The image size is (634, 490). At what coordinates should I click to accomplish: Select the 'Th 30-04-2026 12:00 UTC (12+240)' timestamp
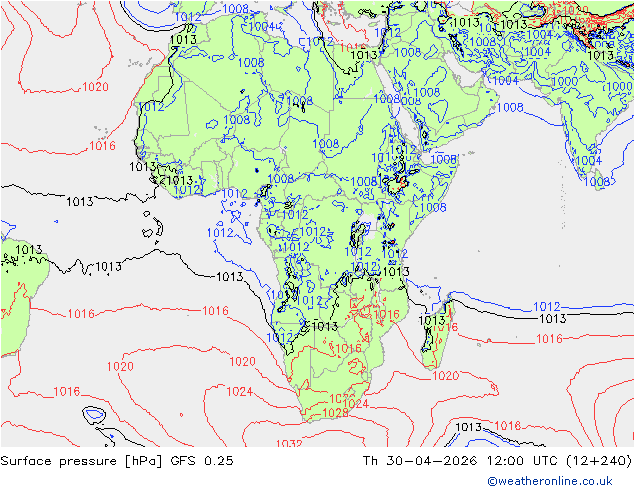(x=497, y=461)
